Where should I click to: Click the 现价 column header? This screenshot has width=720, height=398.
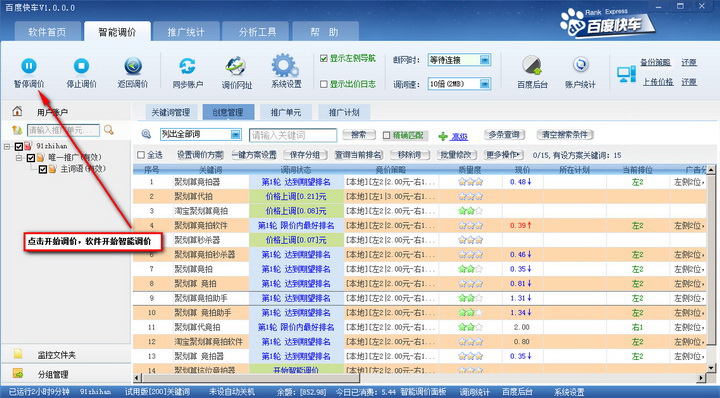523,170
